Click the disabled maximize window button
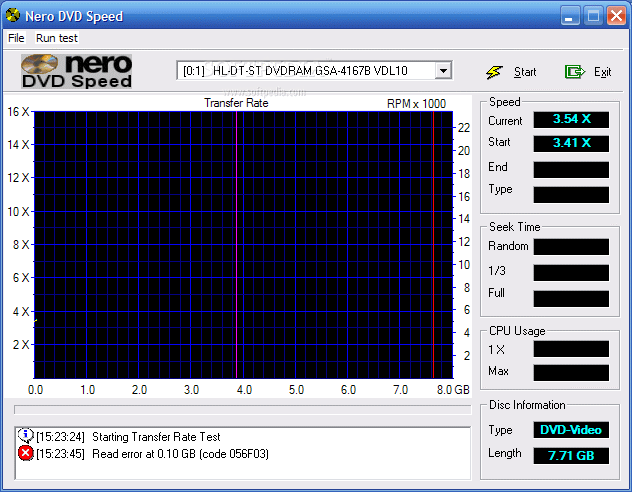This screenshot has width=632, height=492. (593, 16)
